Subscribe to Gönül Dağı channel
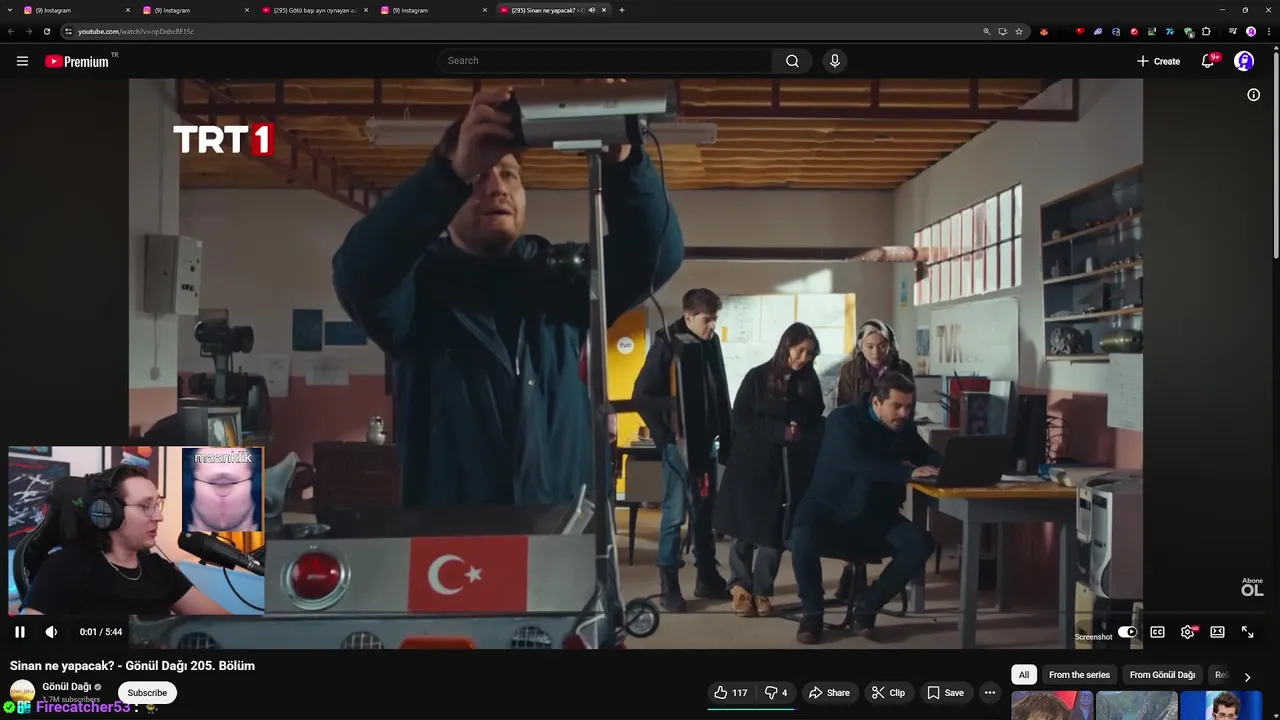The image size is (1280, 720). click(x=147, y=693)
